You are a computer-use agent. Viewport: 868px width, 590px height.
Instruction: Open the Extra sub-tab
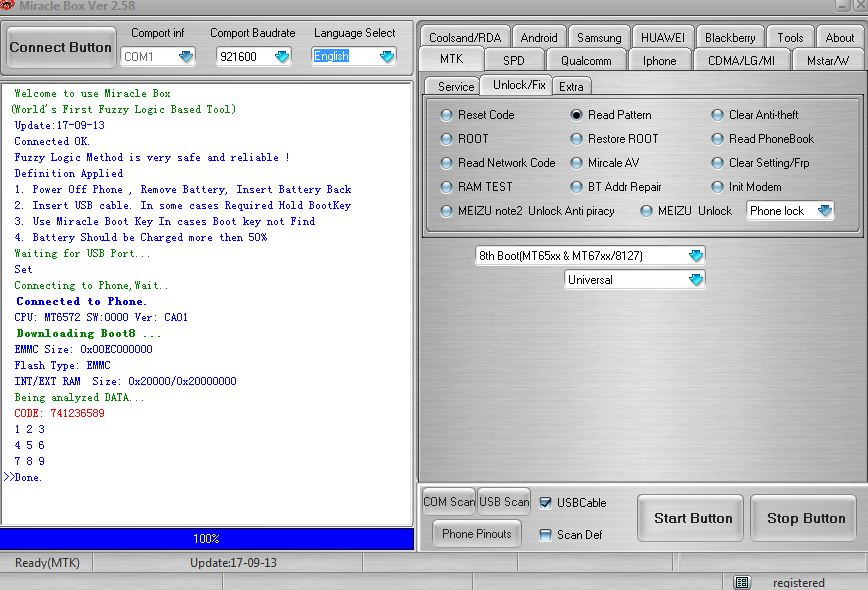571,86
